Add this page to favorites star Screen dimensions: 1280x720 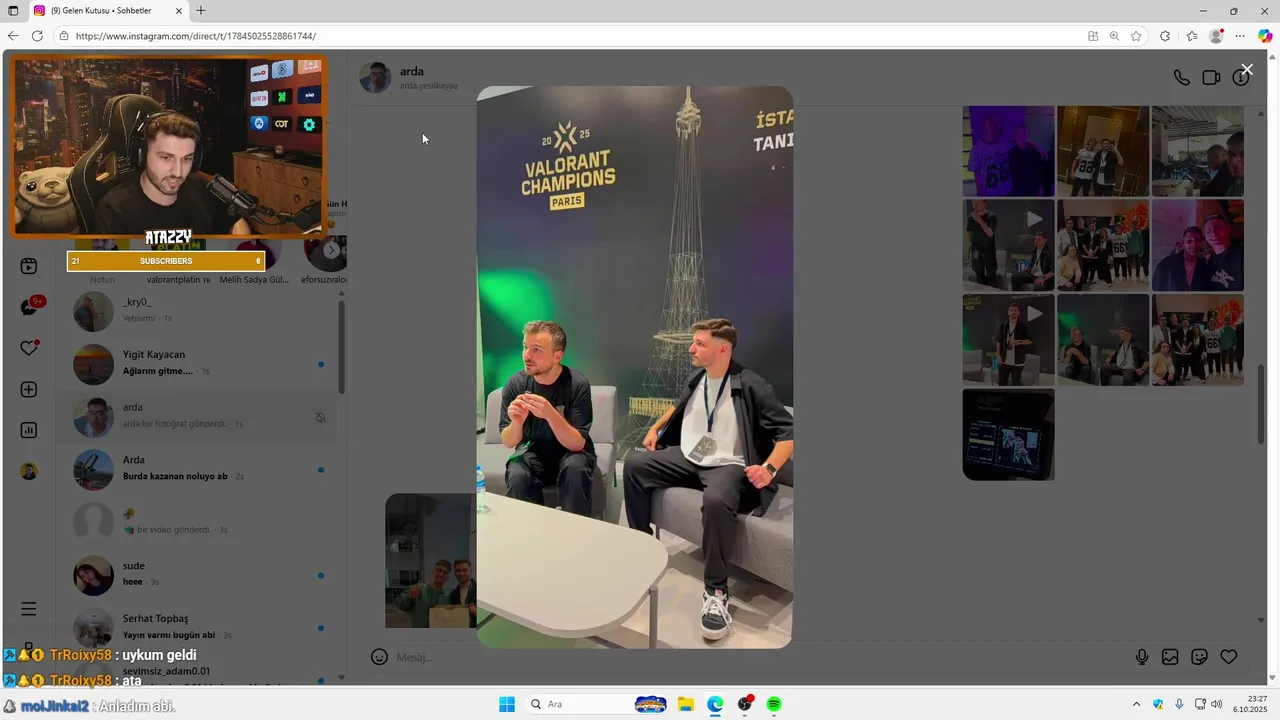[1136, 36]
